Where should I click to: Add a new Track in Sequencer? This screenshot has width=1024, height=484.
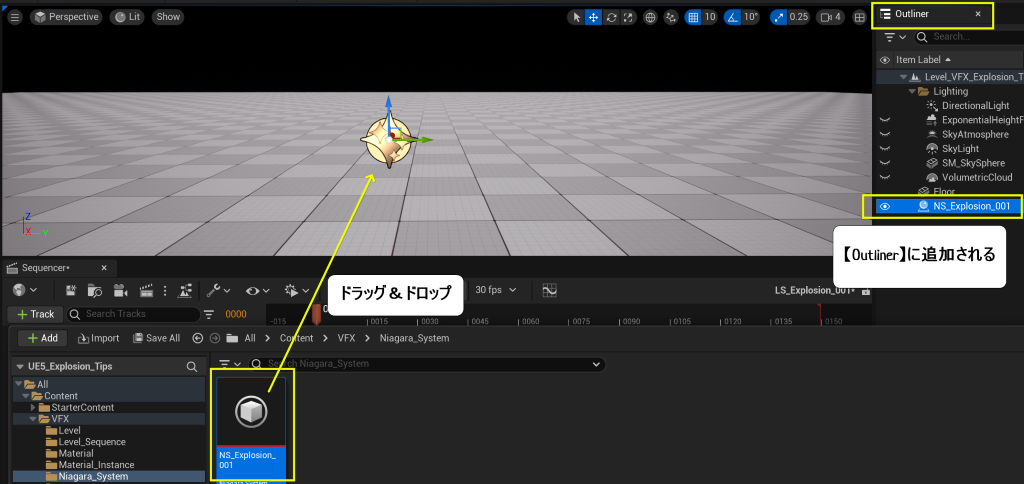click(x=35, y=314)
